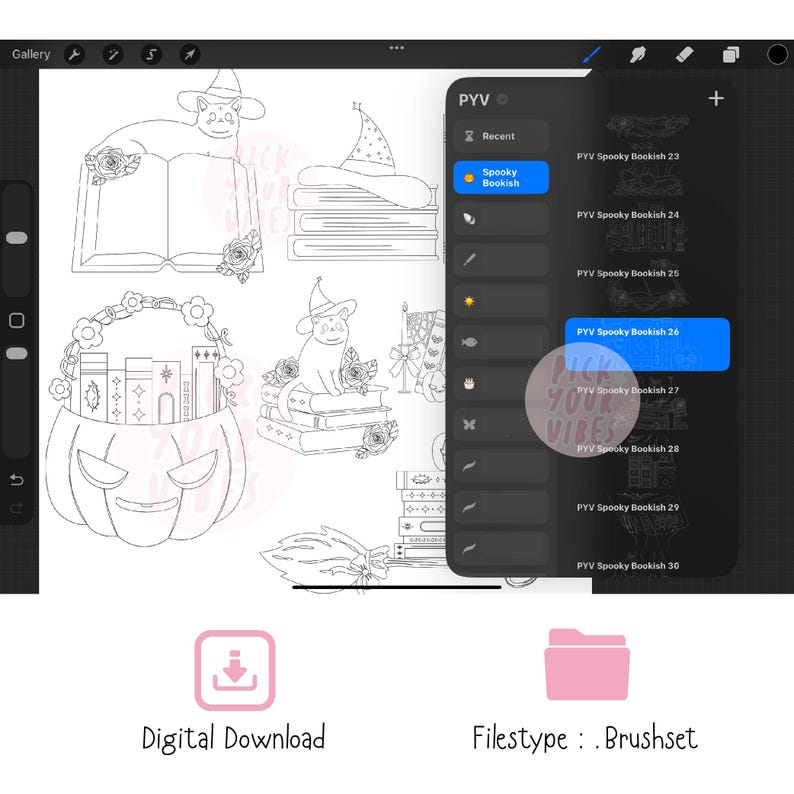The height and width of the screenshot is (794, 794).
Task: Undo the last action with arrow
Action: pos(17,479)
